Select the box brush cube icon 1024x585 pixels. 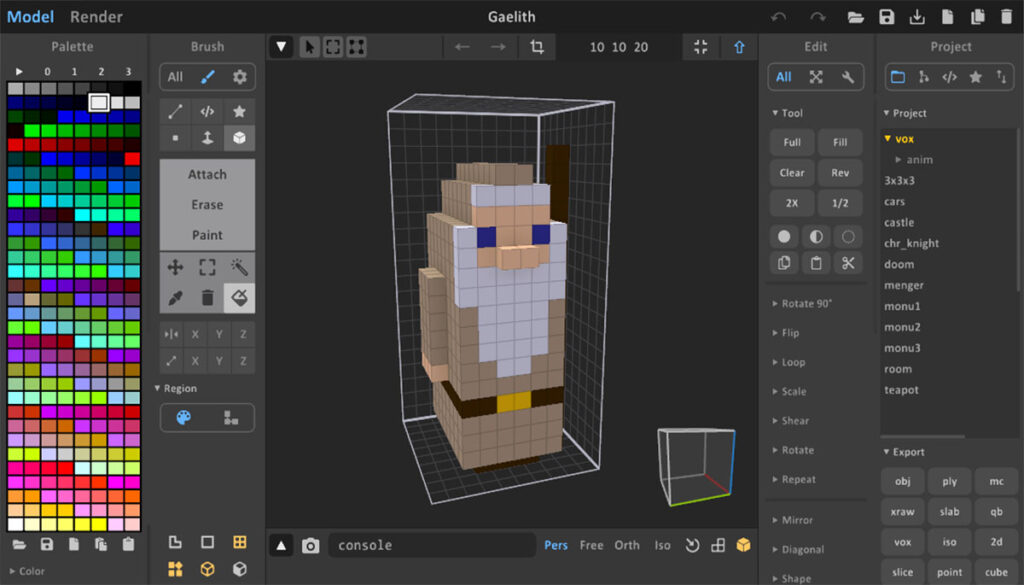click(x=239, y=138)
